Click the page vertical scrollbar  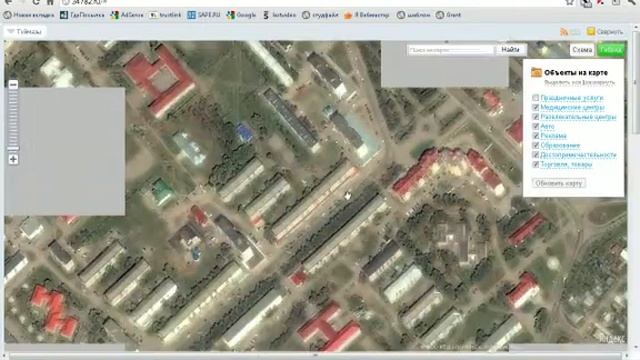point(636,188)
